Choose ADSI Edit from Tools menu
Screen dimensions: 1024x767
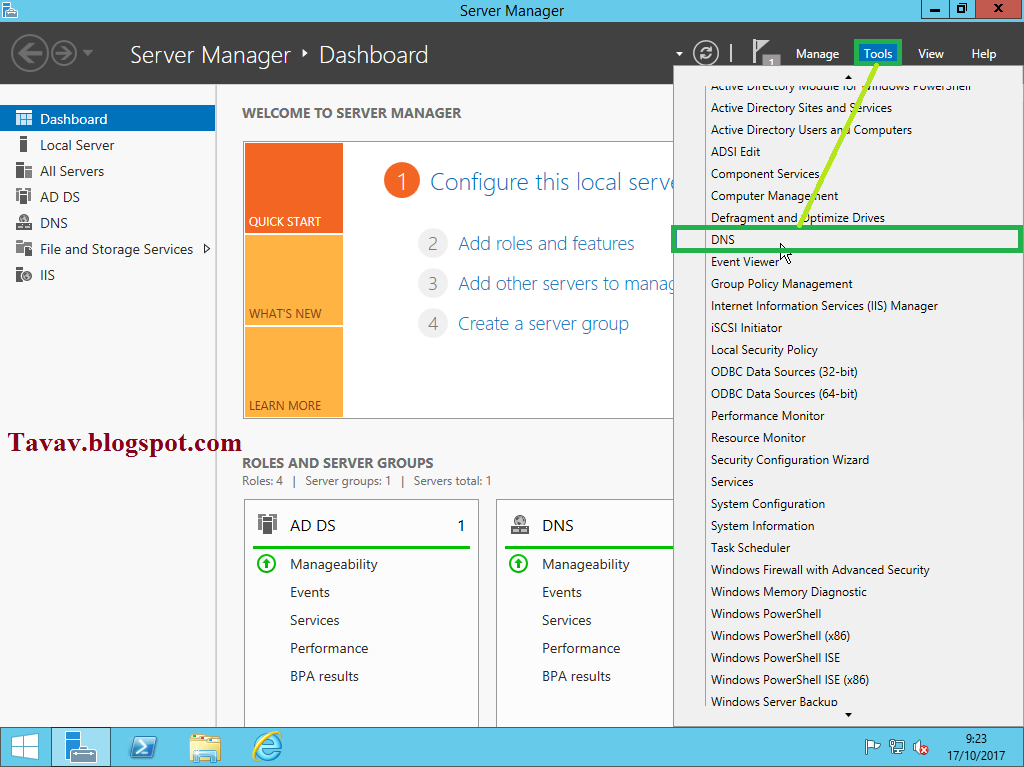click(735, 152)
